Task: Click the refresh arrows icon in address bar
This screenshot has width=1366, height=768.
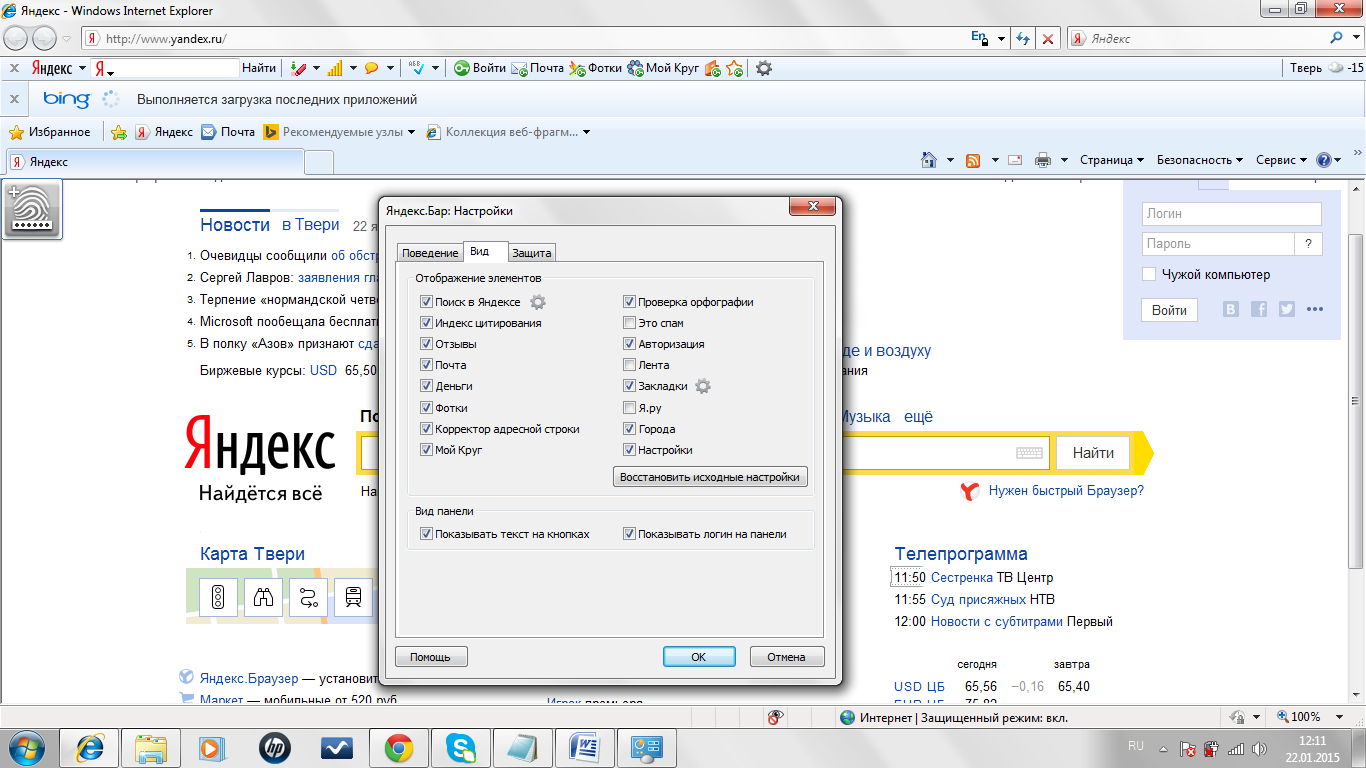Action: [1022, 39]
